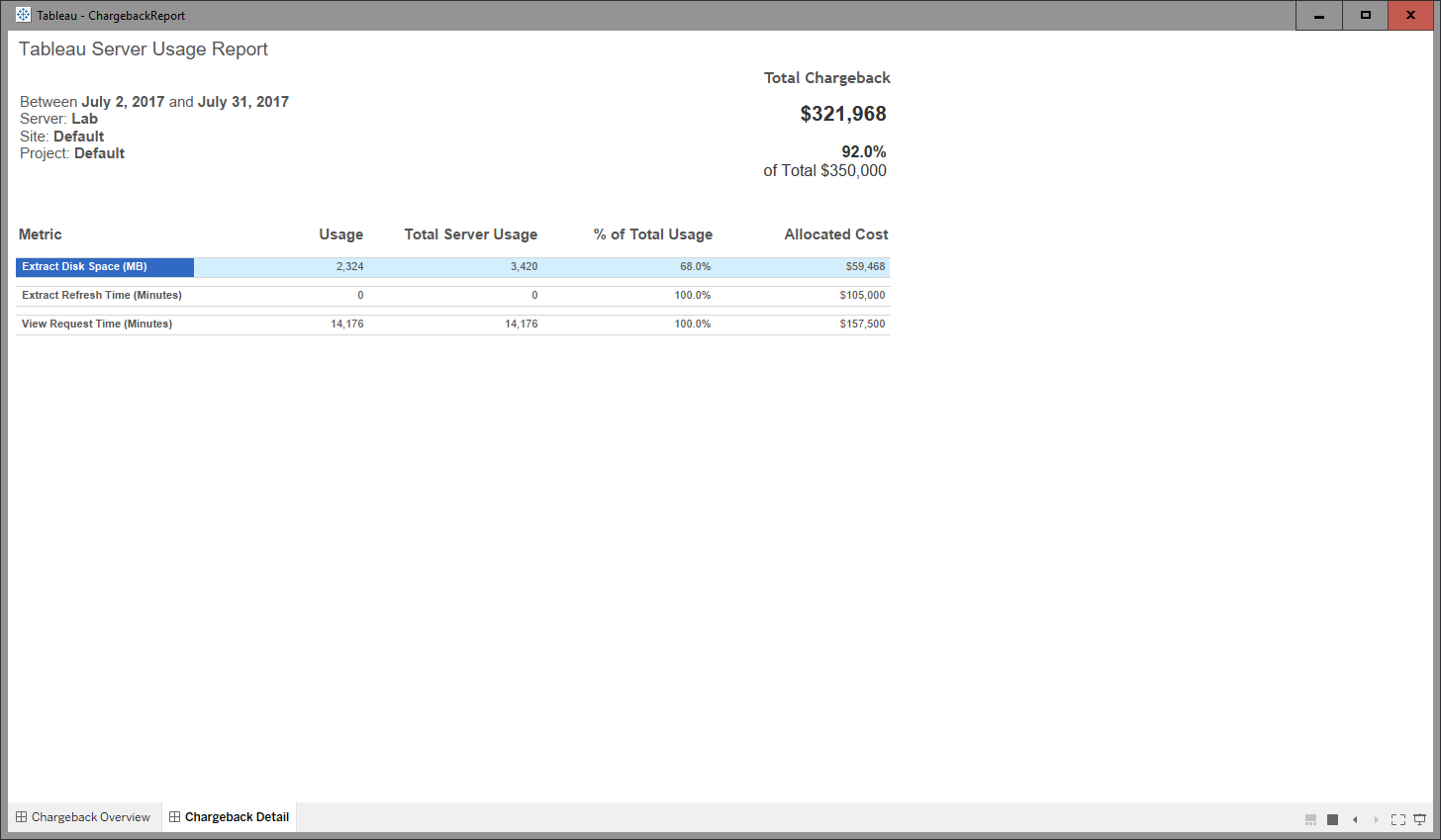This screenshot has width=1441, height=840.
Task: Select Extract Refresh Time (Minutes) metric
Action: tap(102, 295)
